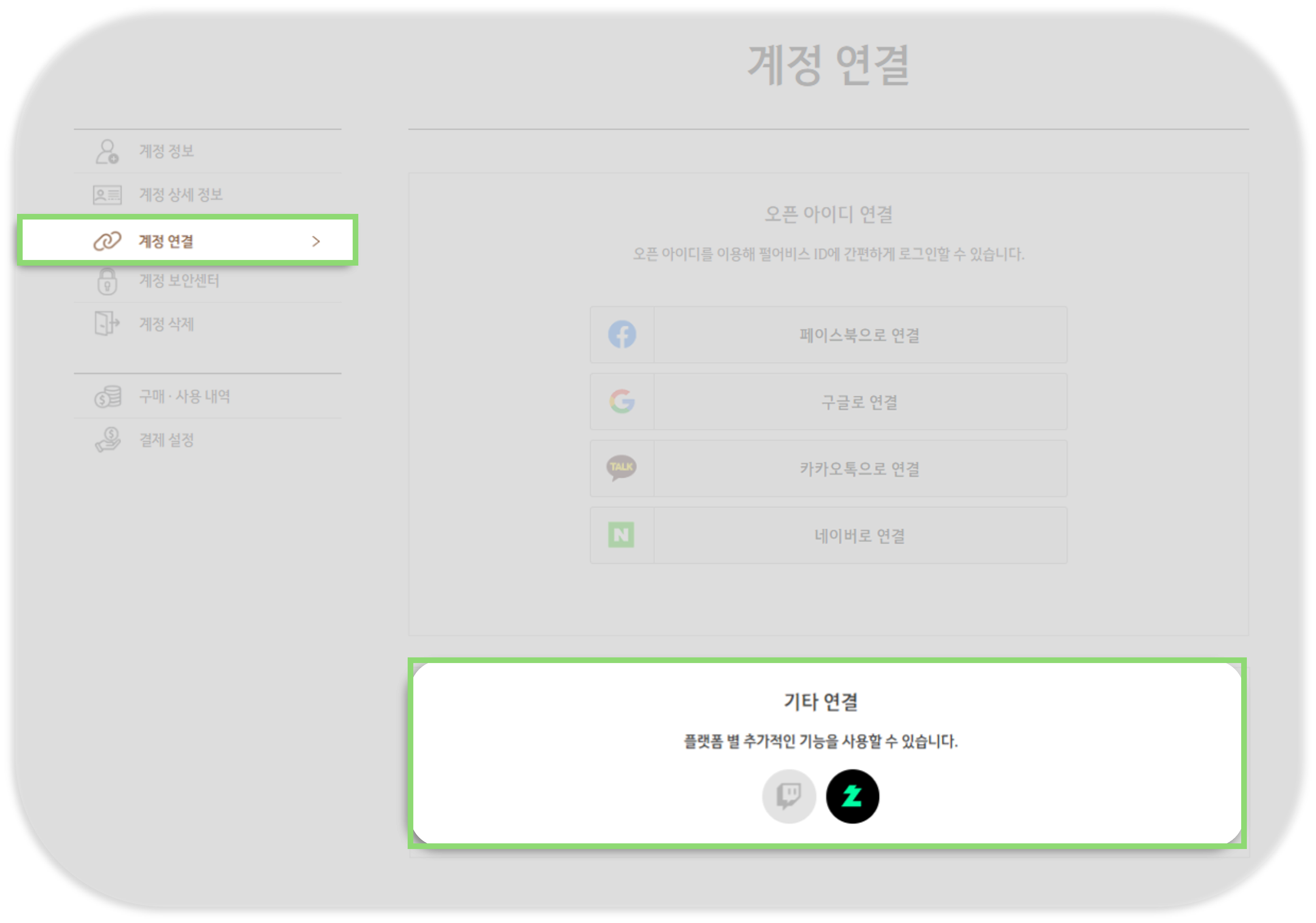This screenshot has height=923, width=1316.
Task: Click the 카카오톡으로 연결 button
Action: click(x=828, y=469)
